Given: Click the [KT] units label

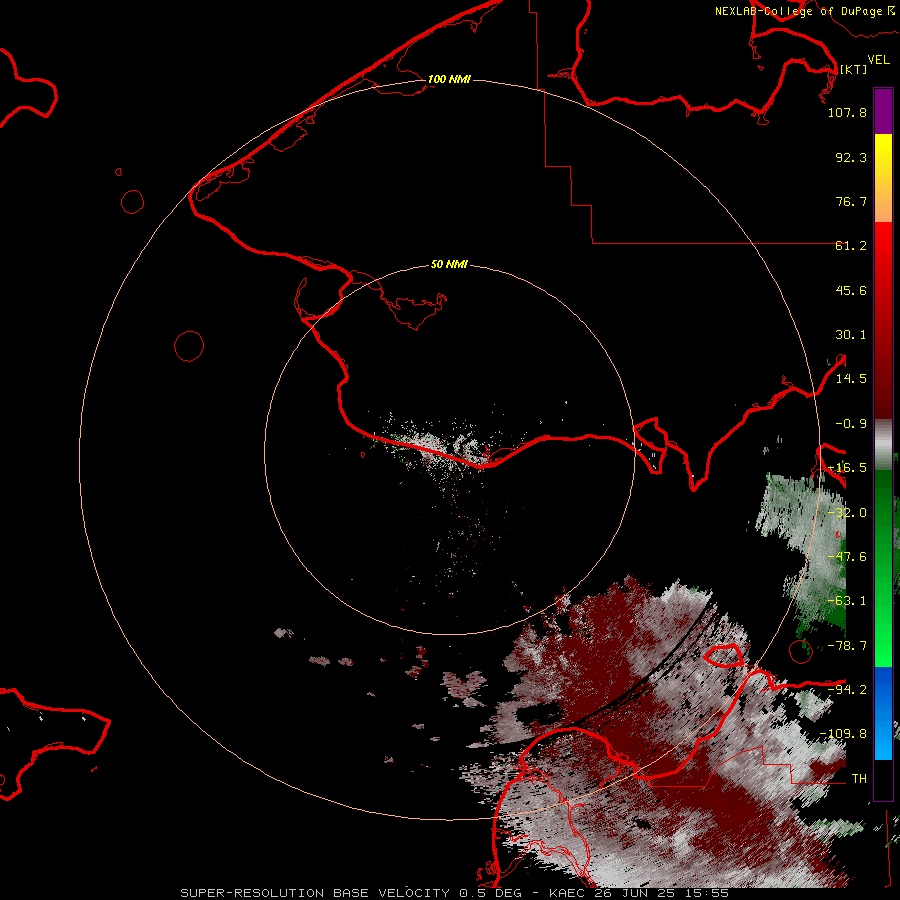Looking at the screenshot, I should (853, 69).
